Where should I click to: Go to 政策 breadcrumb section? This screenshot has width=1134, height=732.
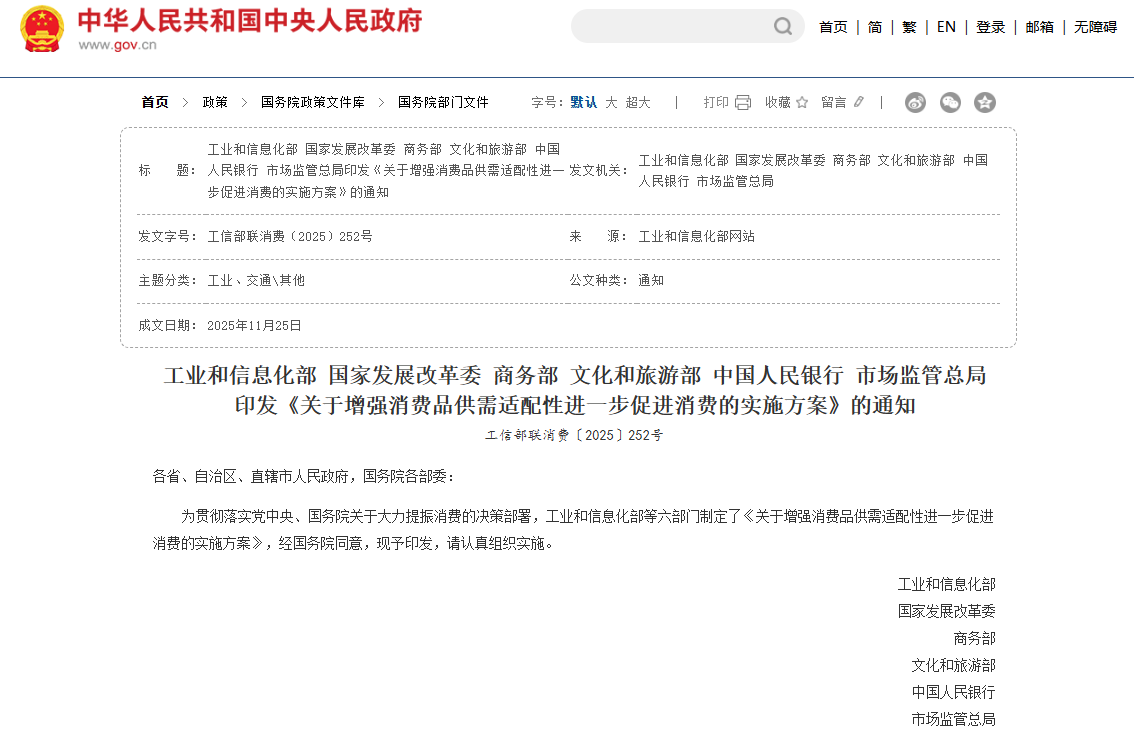[215, 102]
